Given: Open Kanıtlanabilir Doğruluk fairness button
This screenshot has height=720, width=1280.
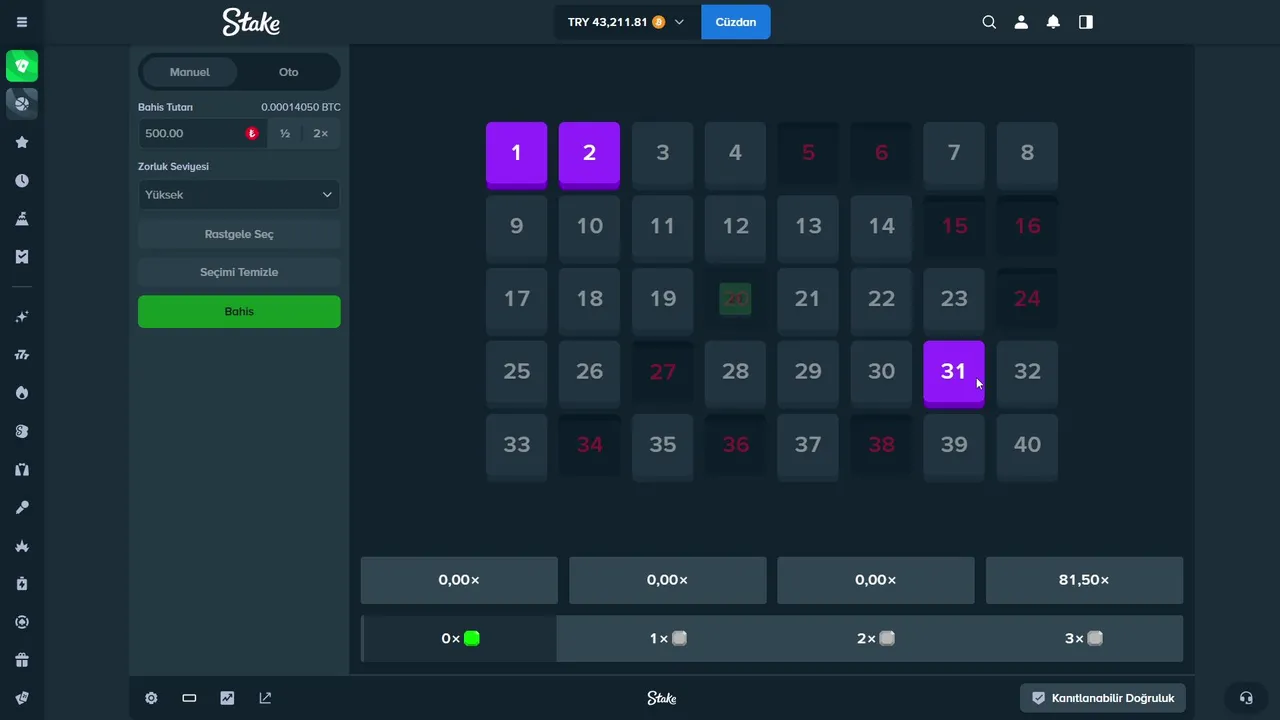Looking at the screenshot, I should 1103,698.
